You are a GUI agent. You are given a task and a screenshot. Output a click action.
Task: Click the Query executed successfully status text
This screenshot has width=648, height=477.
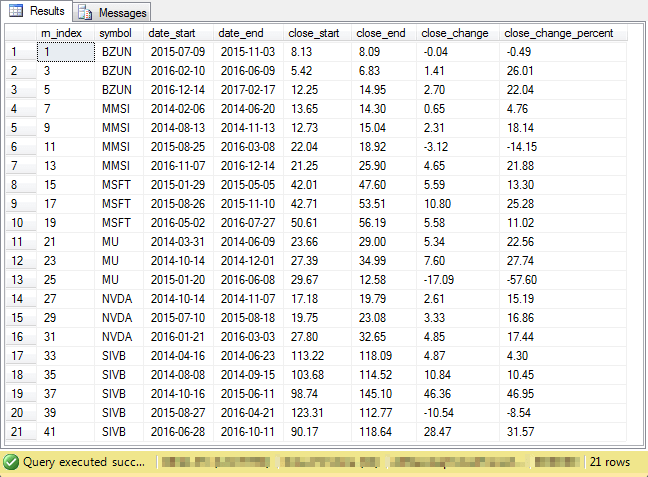(84, 462)
